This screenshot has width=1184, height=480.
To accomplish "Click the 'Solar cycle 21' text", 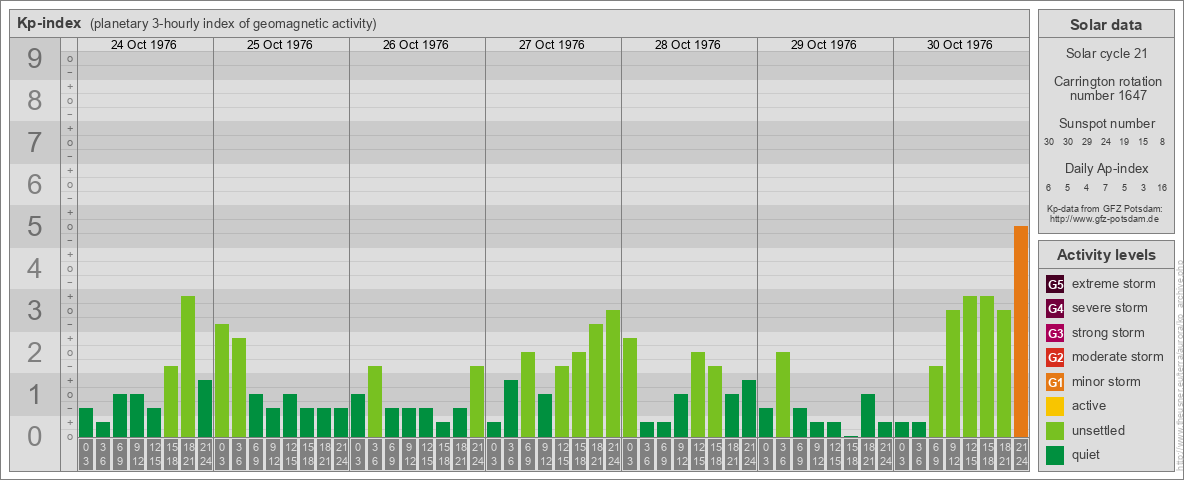I will click(x=1106, y=54).
